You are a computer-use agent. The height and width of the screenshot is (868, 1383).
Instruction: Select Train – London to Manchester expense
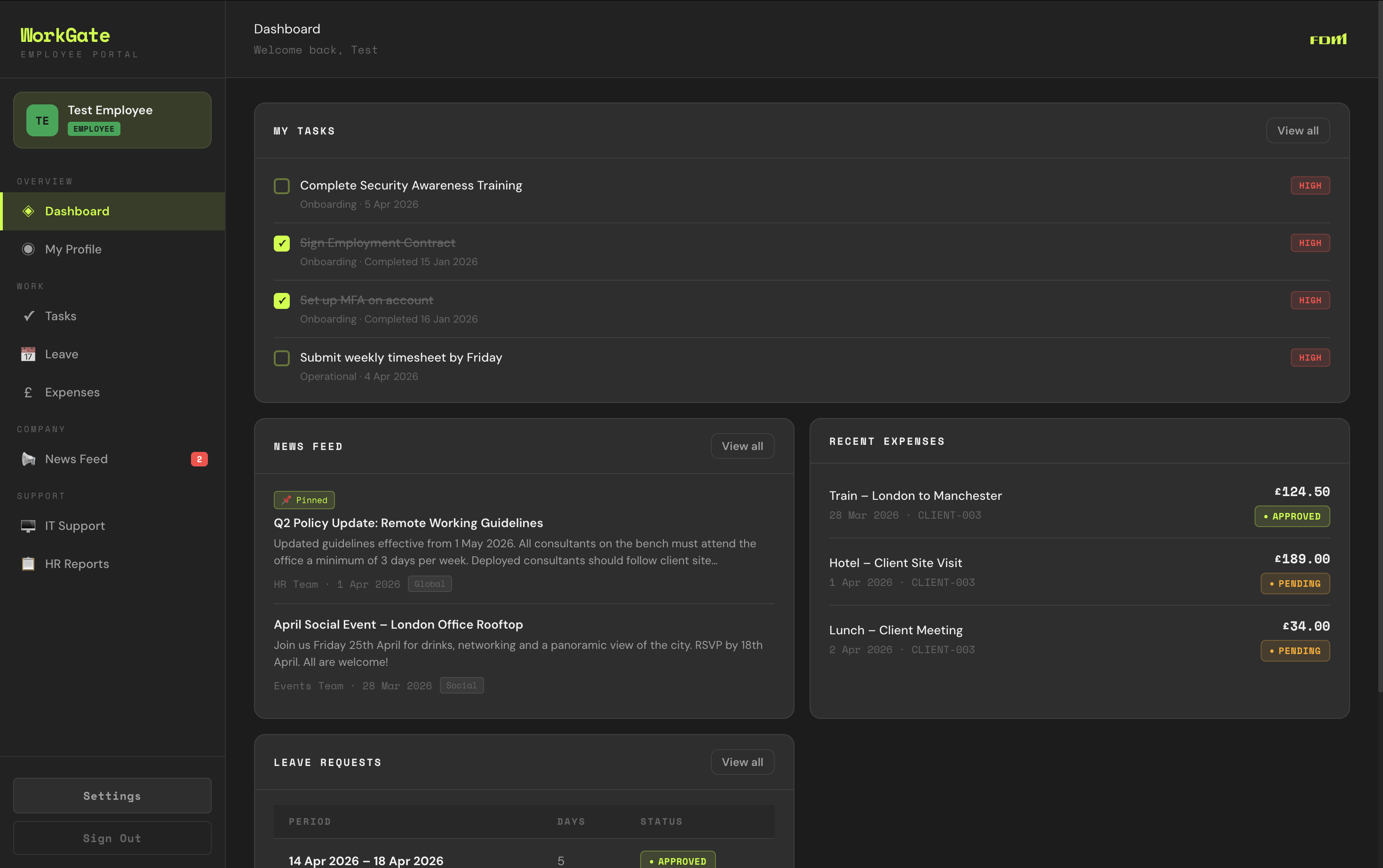click(1079, 505)
